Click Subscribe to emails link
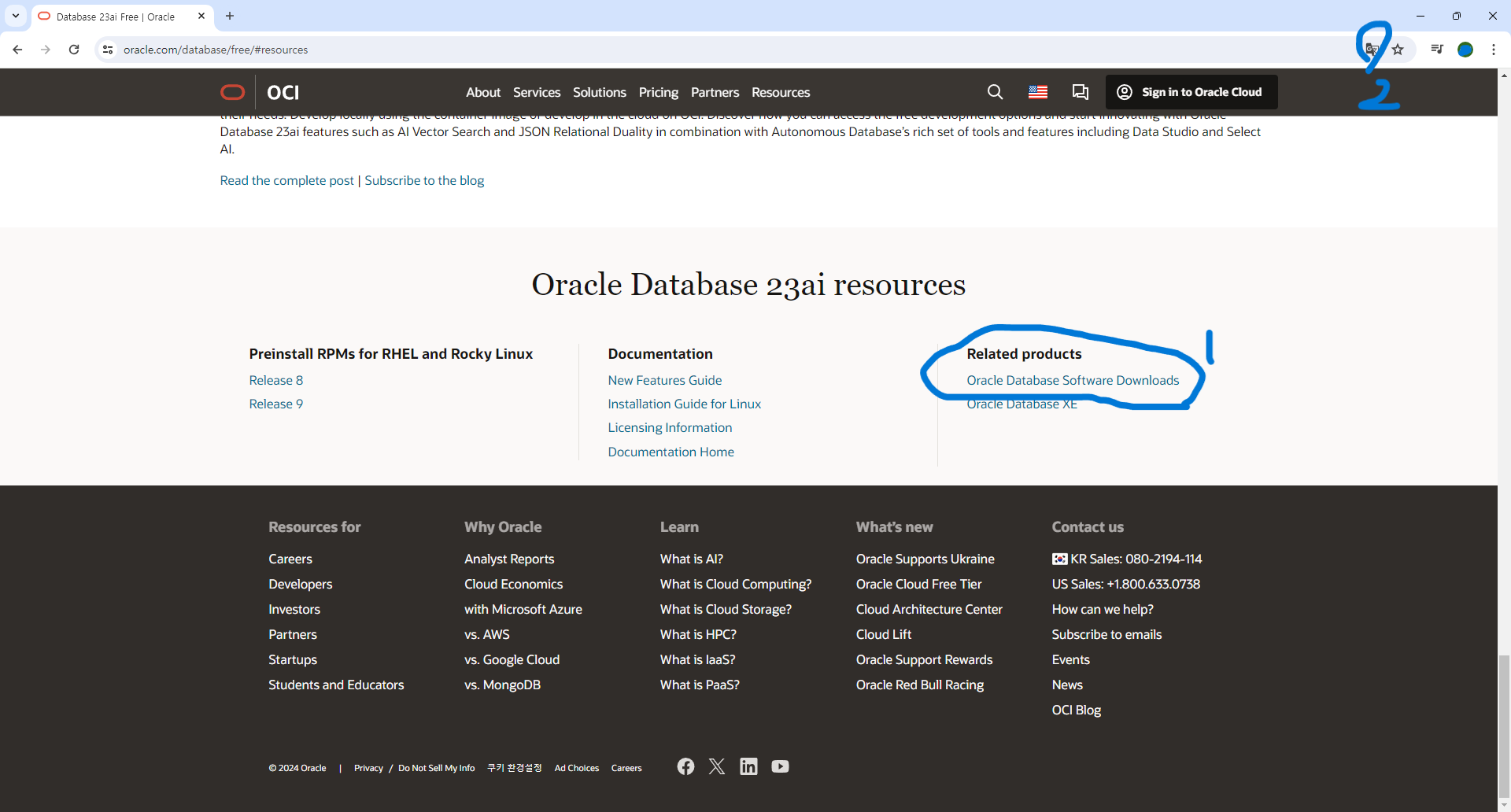 [1106, 634]
